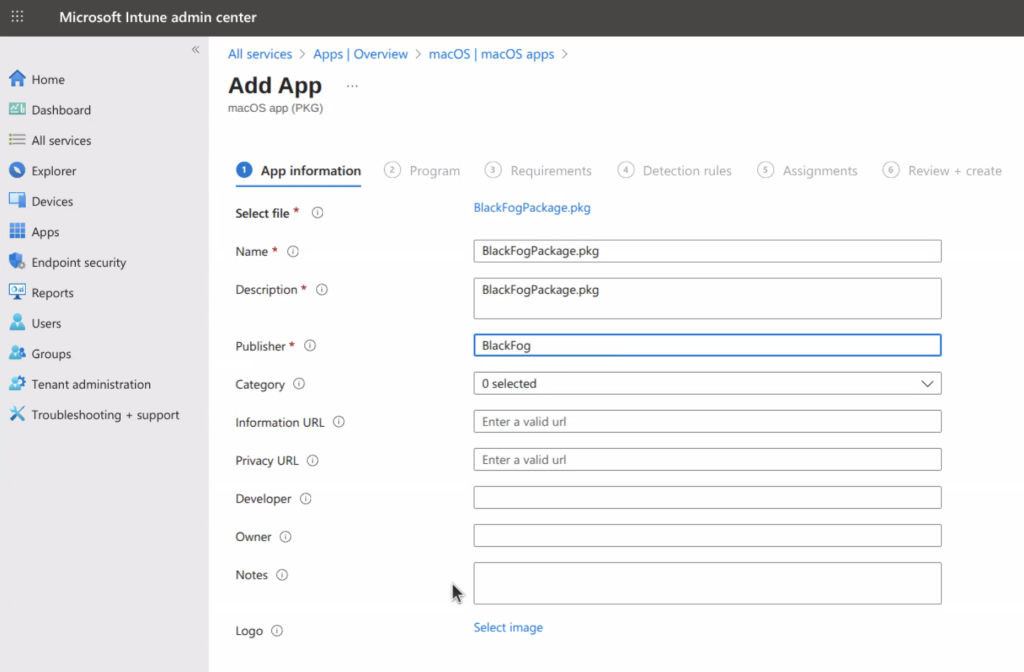Click the Home house icon
The height and width of the screenshot is (672, 1024).
click(18, 79)
